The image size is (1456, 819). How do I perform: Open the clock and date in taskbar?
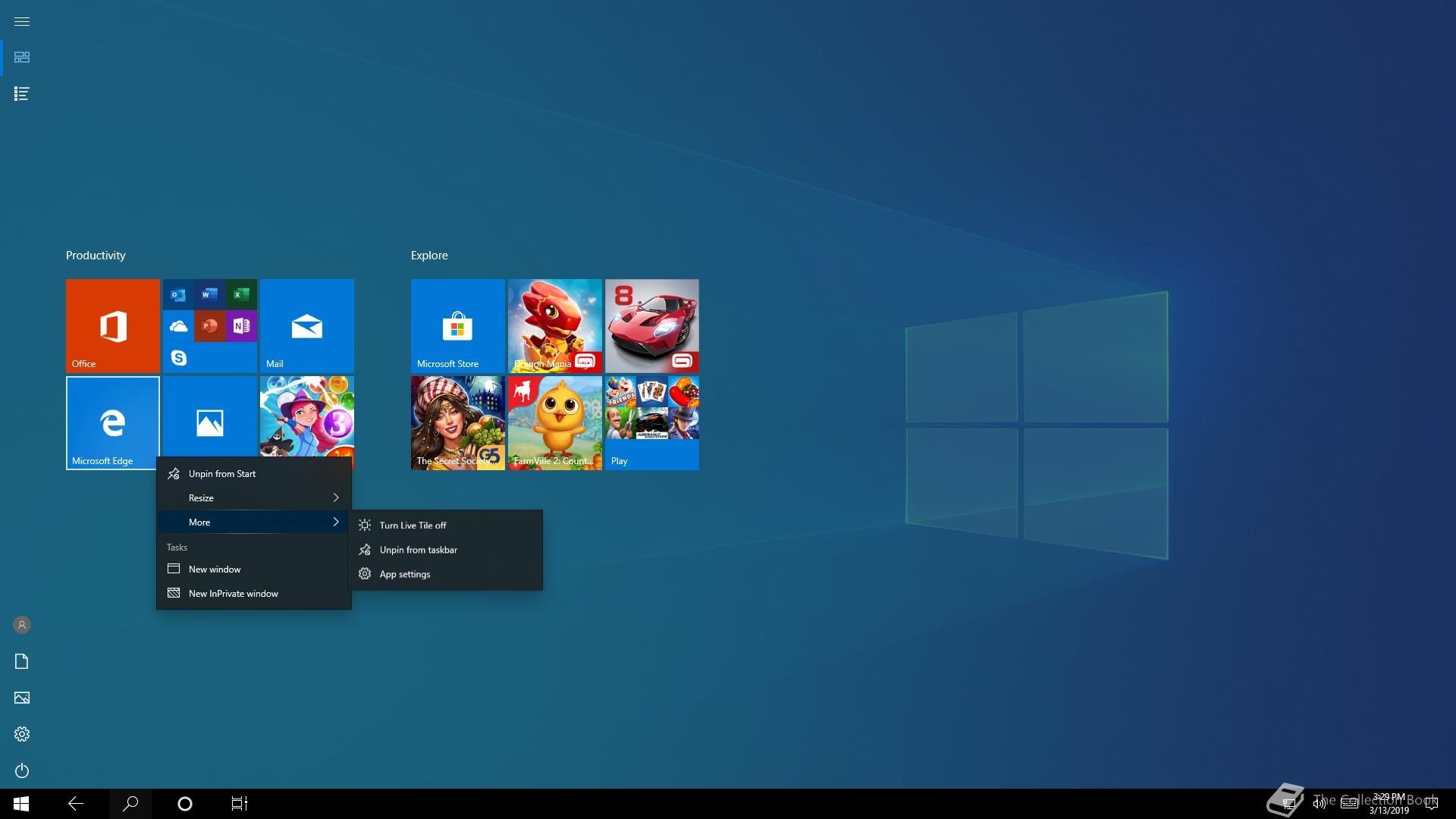click(1389, 804)
